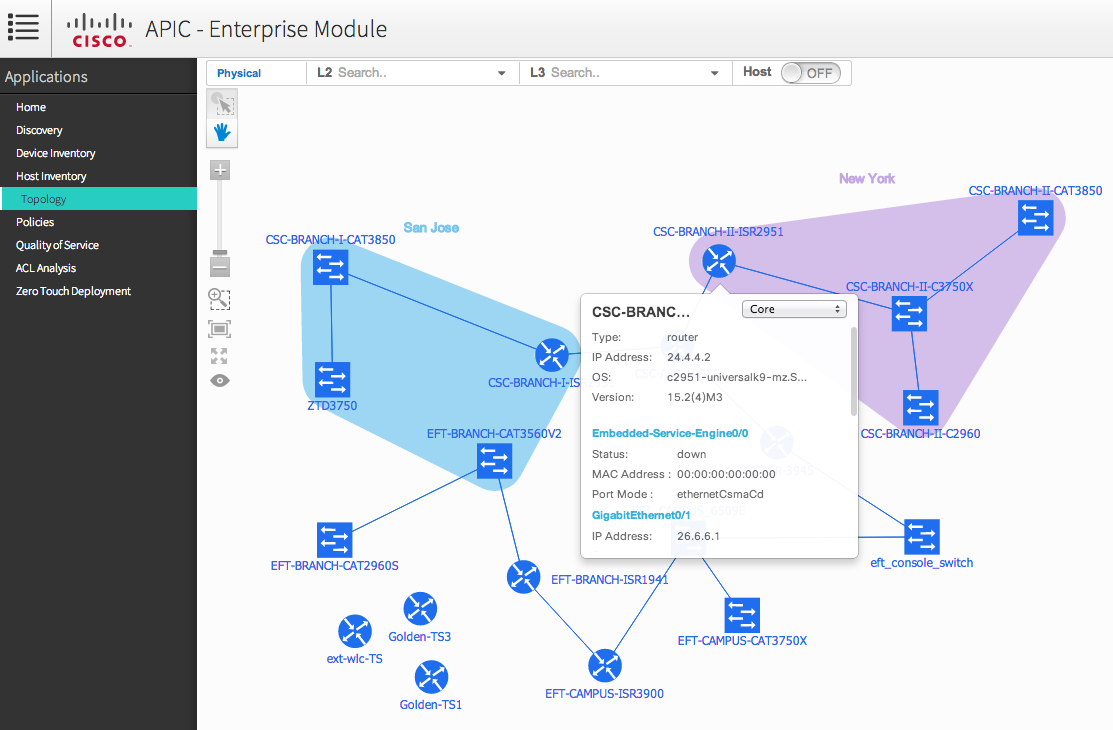This screenshot has height=730, width=1113.
Task: Click the Physical view button
Action: [x=239, y=73]
